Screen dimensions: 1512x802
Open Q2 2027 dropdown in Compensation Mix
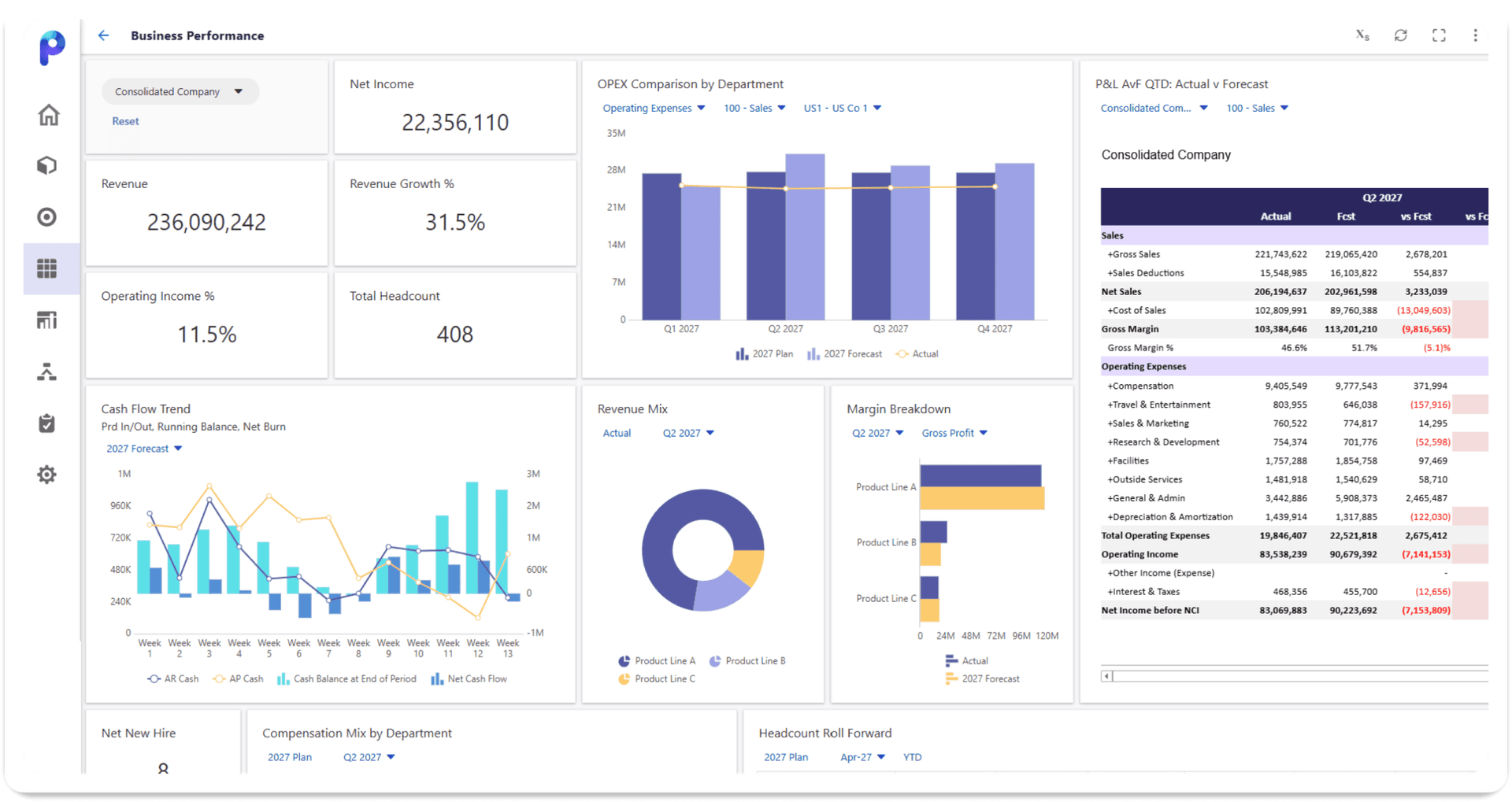(369, 757)
